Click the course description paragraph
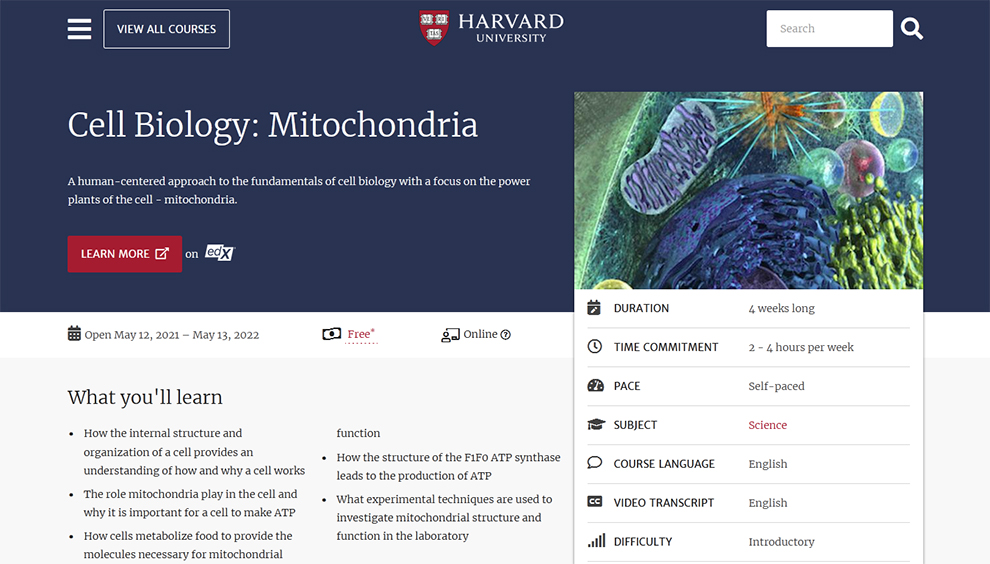 (299, 190)
